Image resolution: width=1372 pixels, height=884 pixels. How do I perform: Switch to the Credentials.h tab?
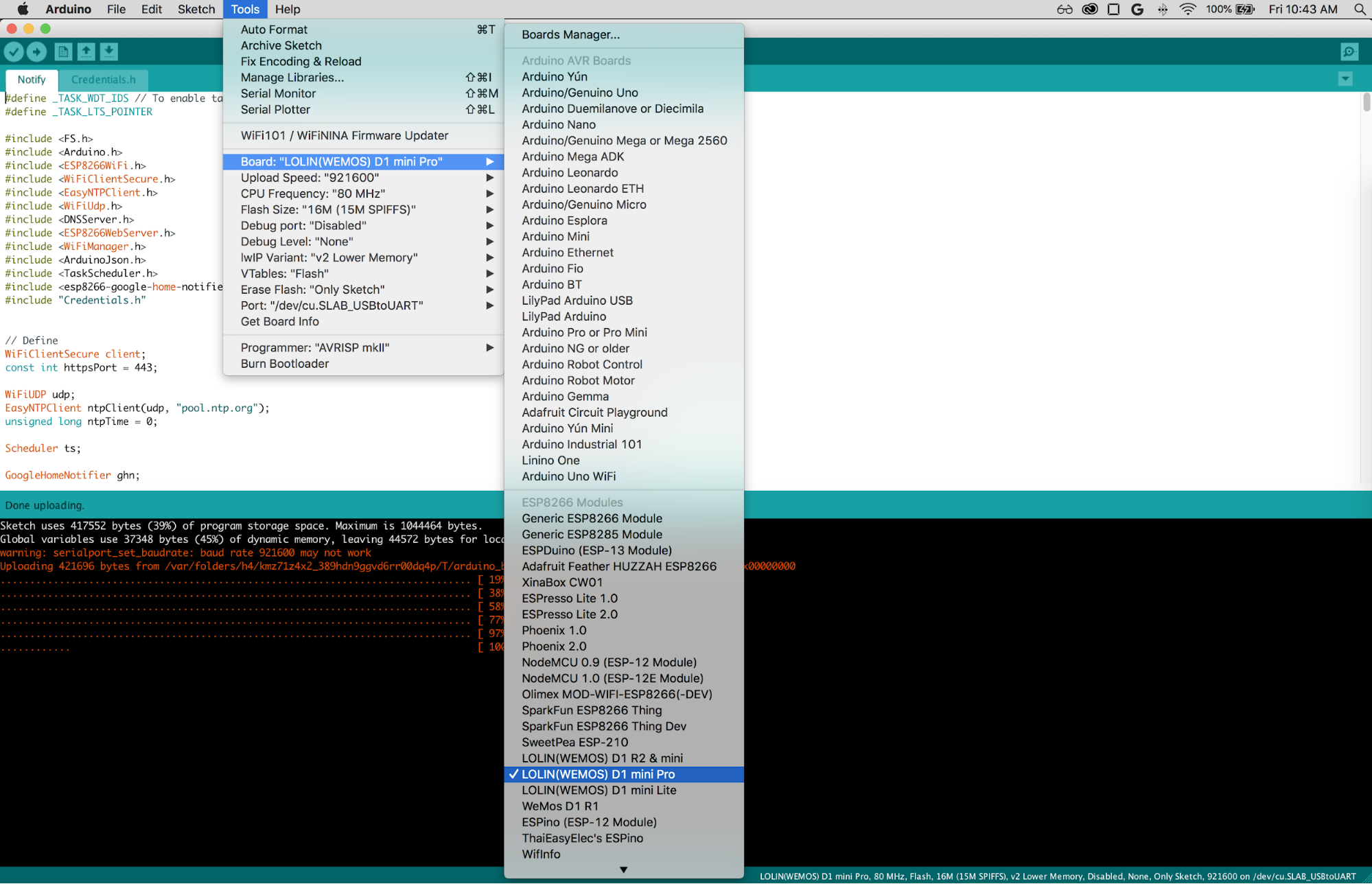coord(103,80)
